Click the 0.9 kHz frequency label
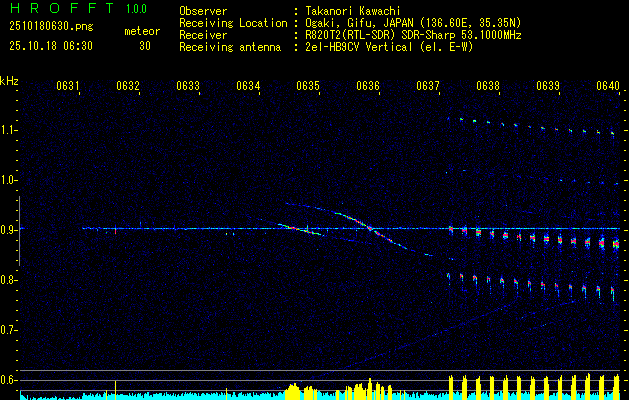 8,230
